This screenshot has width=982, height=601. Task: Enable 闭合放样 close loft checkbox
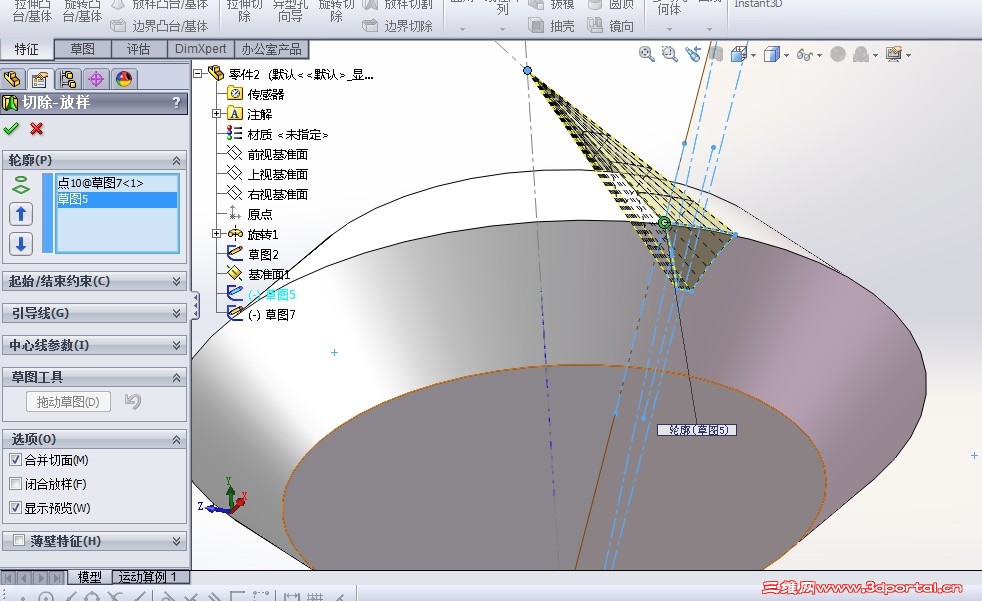pyautogui.click(x=16, y=483)
